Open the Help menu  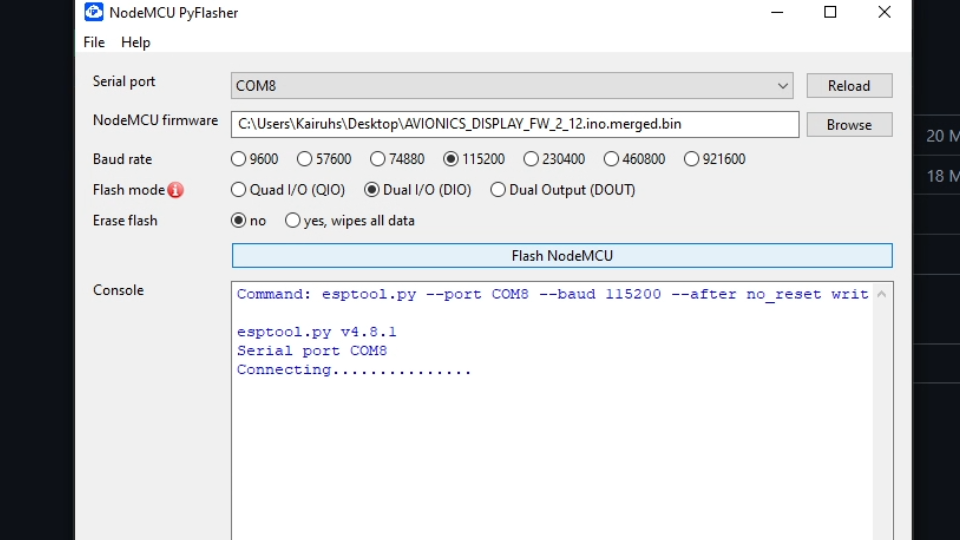click(135, 42)
